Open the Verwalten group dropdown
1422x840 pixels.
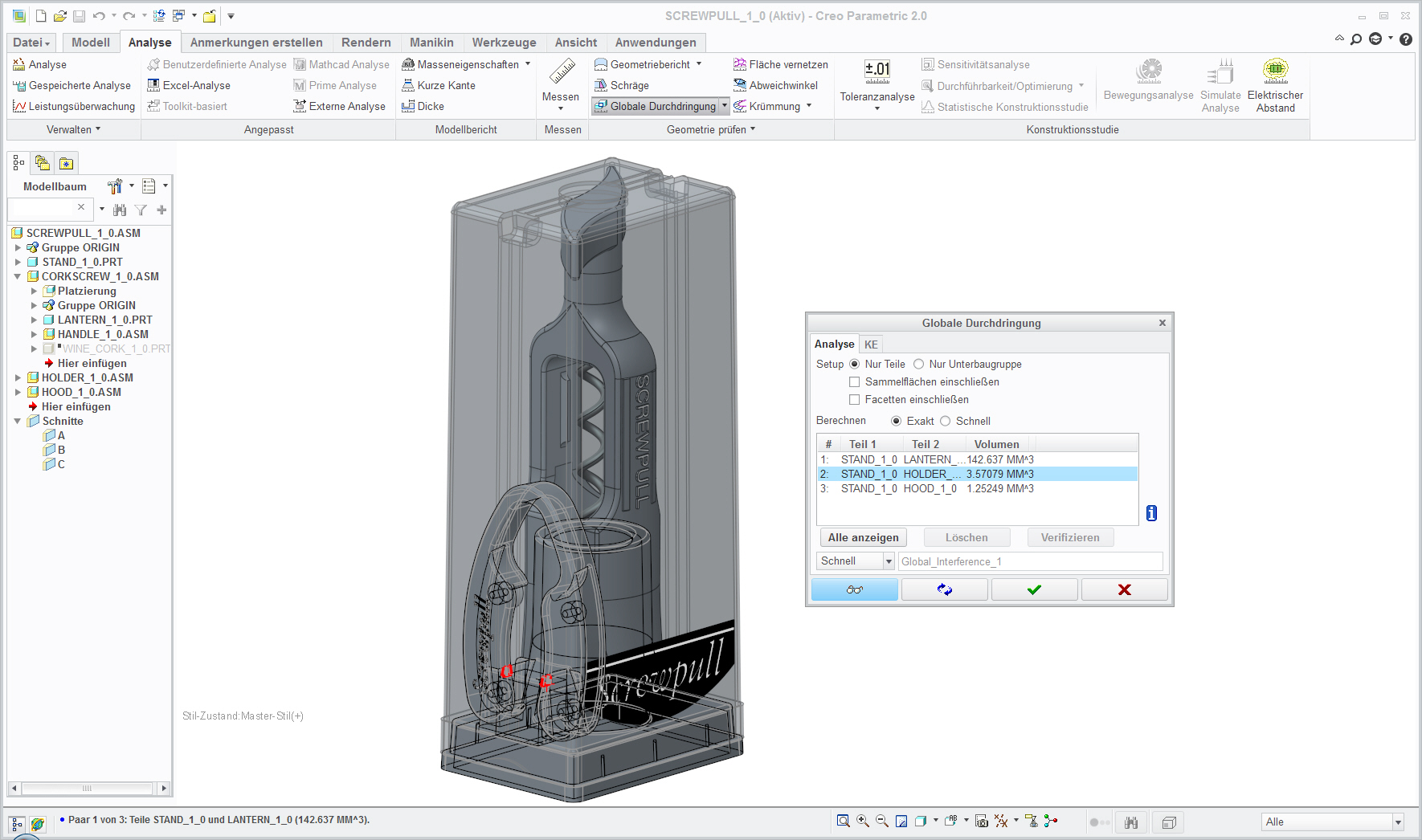73,129
